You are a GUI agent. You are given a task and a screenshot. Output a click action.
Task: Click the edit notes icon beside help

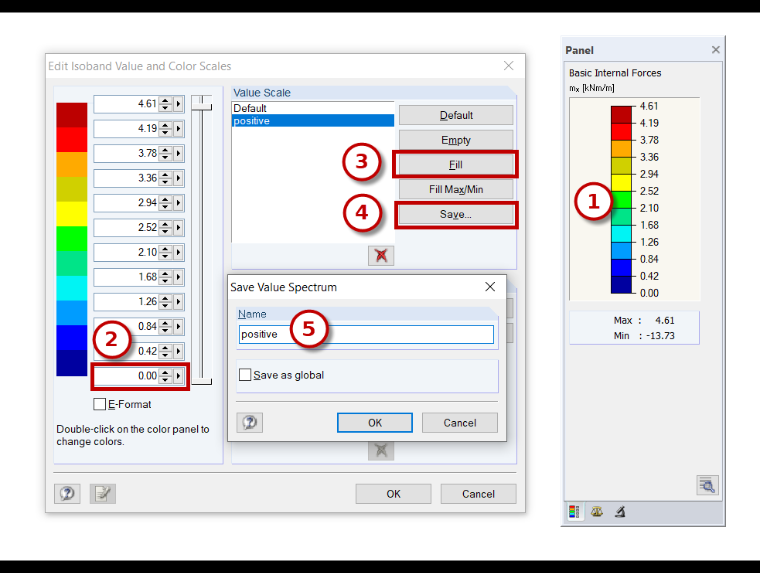pyautogui.click(x=102, y=493)
